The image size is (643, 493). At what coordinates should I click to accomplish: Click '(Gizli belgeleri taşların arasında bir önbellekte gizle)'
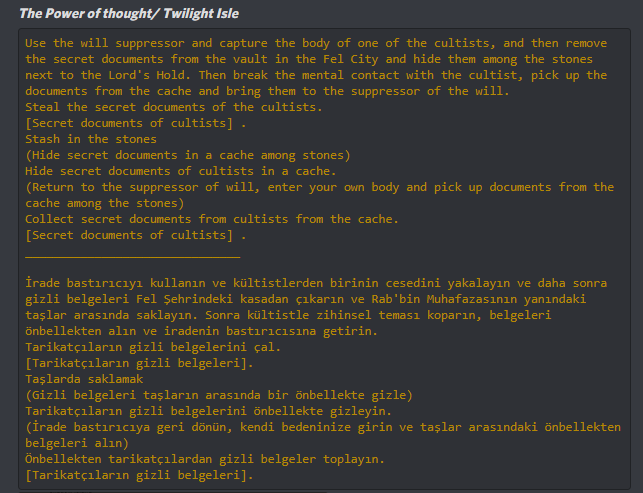click(x=219, y=395)
